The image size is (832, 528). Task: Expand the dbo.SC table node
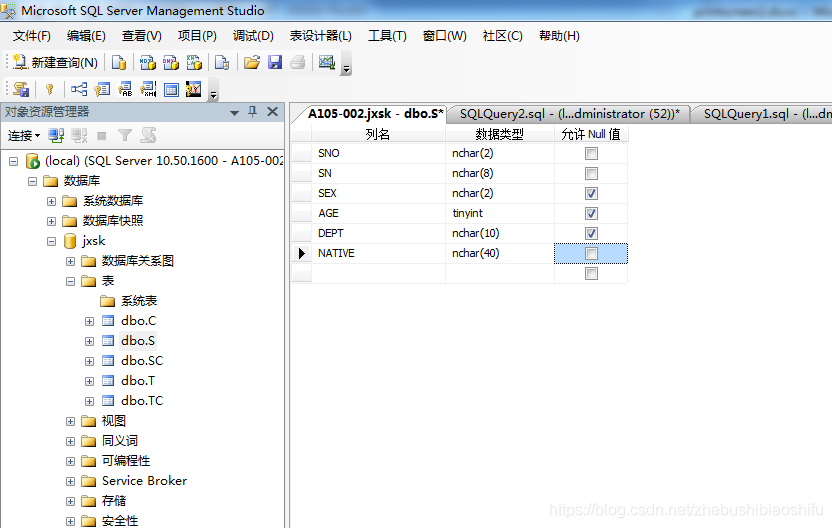pos(90,361)
